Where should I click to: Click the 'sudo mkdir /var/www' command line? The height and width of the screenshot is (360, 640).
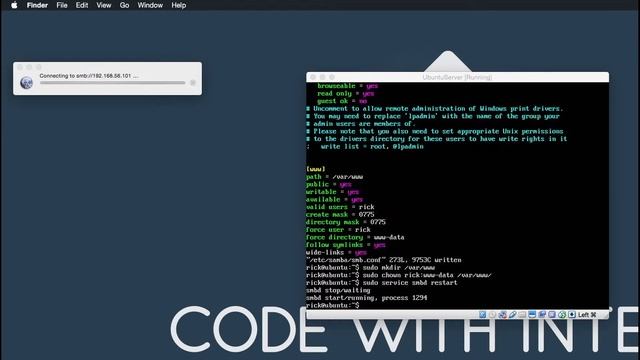click(370, 268)
